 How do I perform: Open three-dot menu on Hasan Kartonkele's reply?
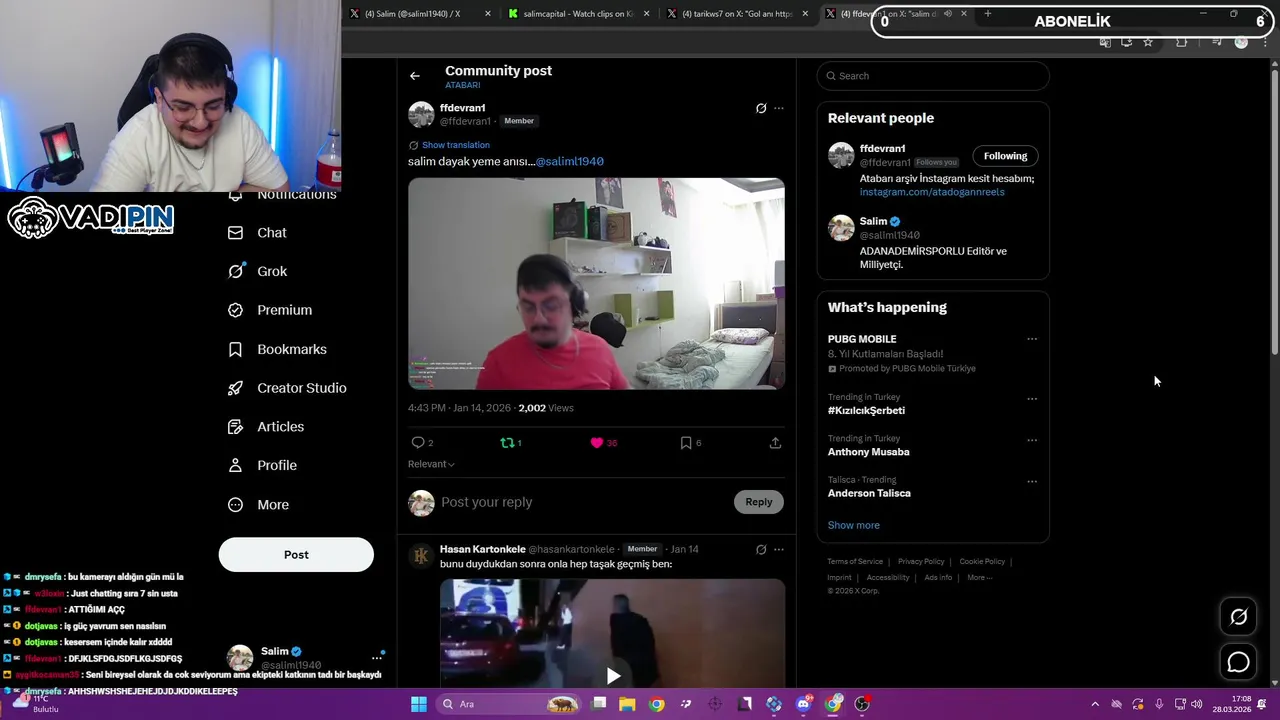pyautogui.click(x=779, y=549)
